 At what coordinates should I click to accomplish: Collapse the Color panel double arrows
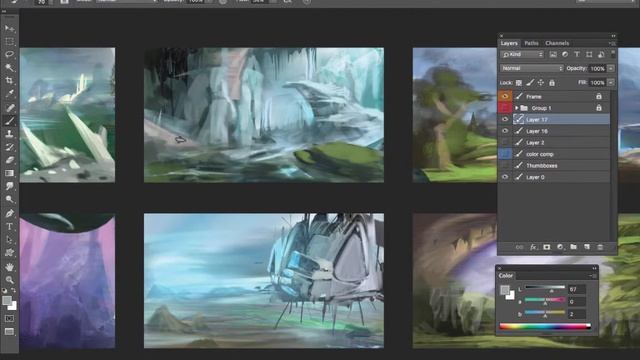click(594, 268)
